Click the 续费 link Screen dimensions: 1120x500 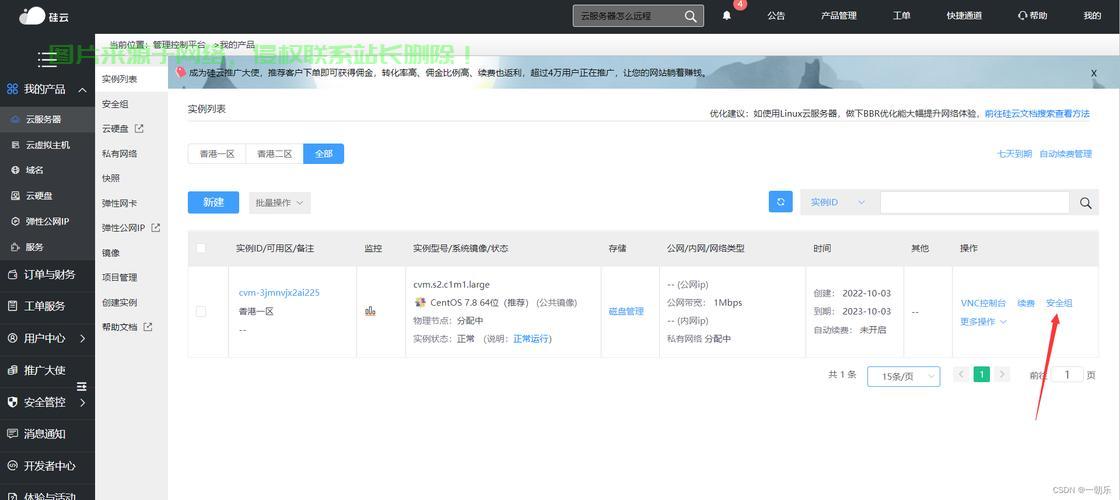1026,303
